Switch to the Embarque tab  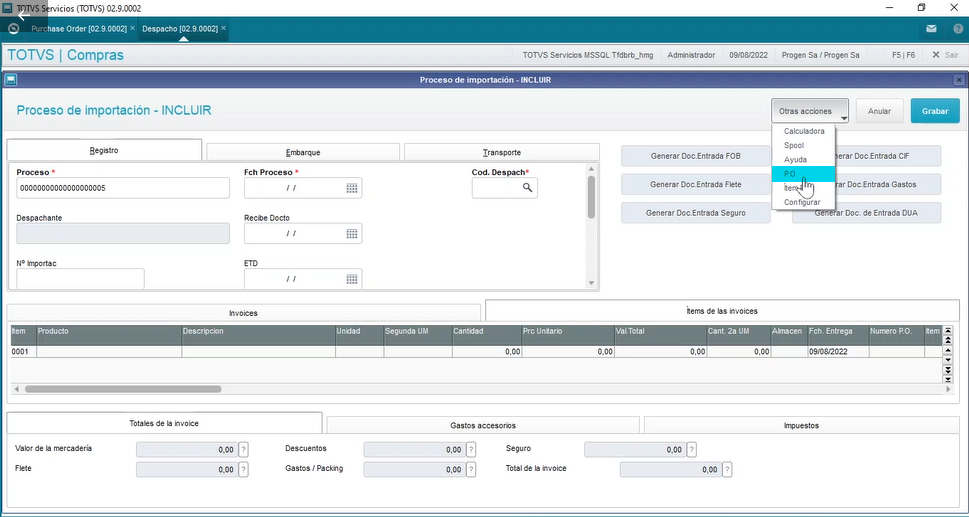click(303, 152)
